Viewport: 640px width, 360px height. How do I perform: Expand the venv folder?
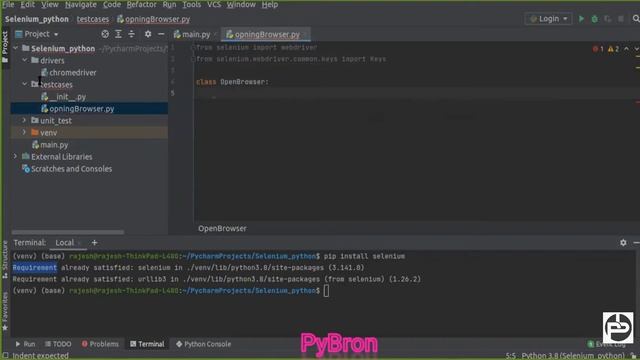pyautogui.click(x=24, y=132)
